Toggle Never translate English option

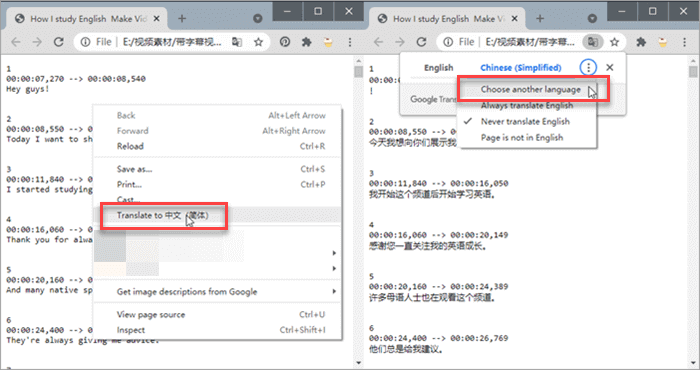pos(525,121)
